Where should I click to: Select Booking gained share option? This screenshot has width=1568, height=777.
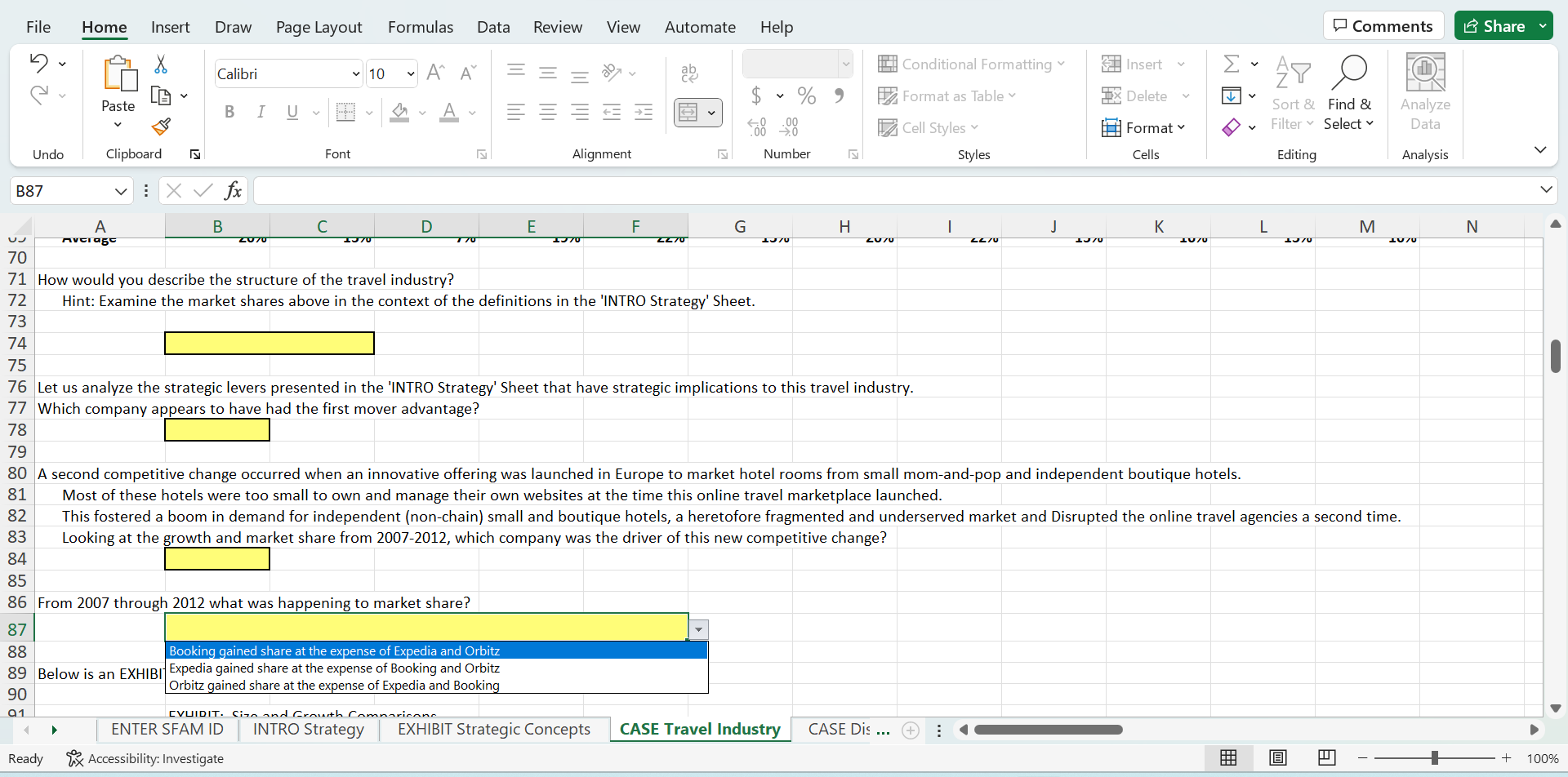click(x=436, y=650)
